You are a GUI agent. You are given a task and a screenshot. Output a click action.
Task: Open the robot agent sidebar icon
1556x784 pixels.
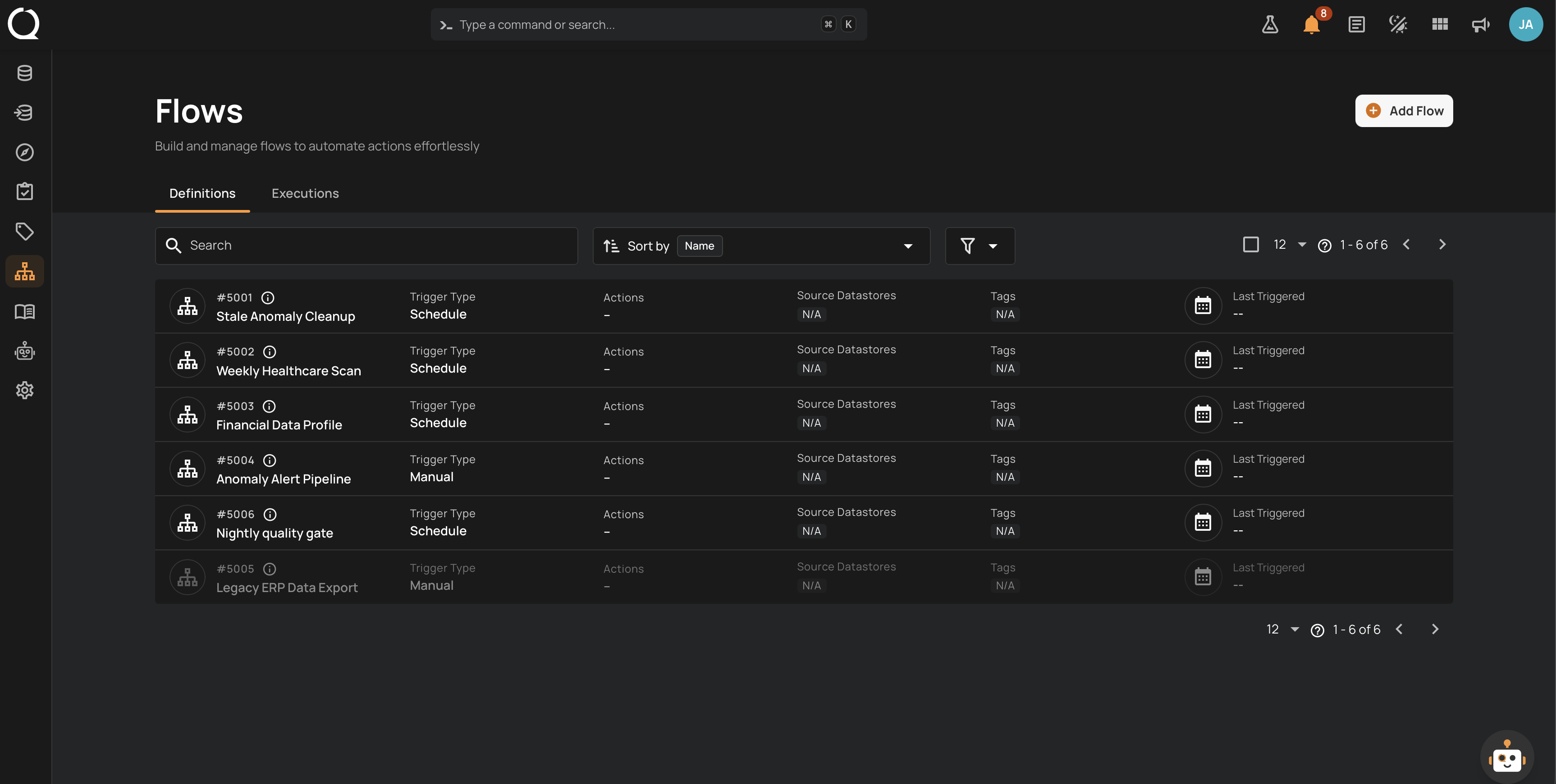pyautogui.click(x=25, y=351)
